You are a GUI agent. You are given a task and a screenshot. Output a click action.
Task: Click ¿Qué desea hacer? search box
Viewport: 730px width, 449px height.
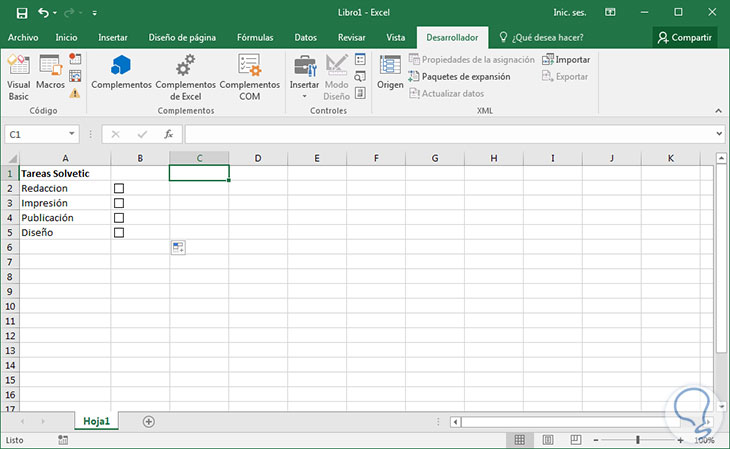point(541,37)
